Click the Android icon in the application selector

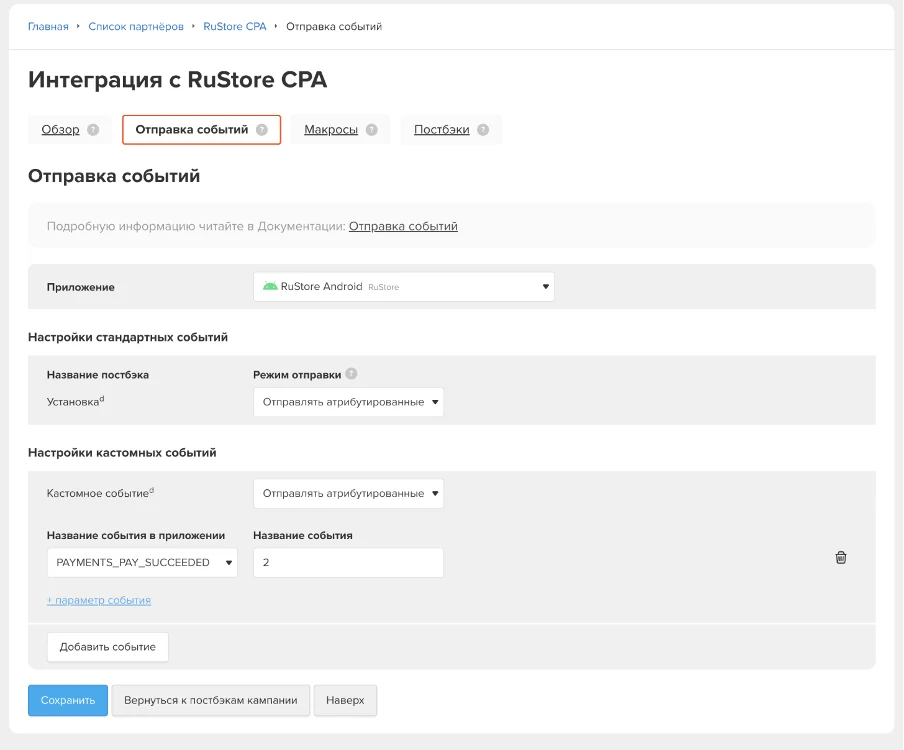(x=270, y=286)
